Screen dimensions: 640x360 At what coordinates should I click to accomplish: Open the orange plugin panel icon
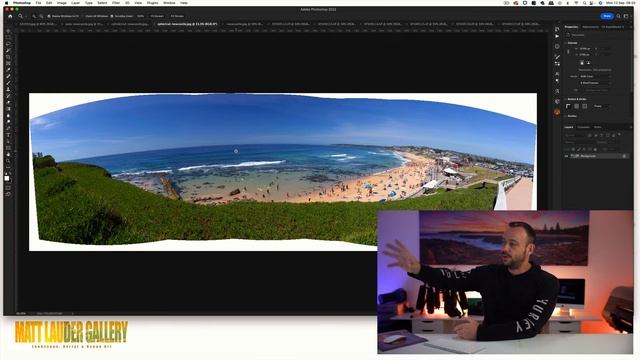[558, 111]
